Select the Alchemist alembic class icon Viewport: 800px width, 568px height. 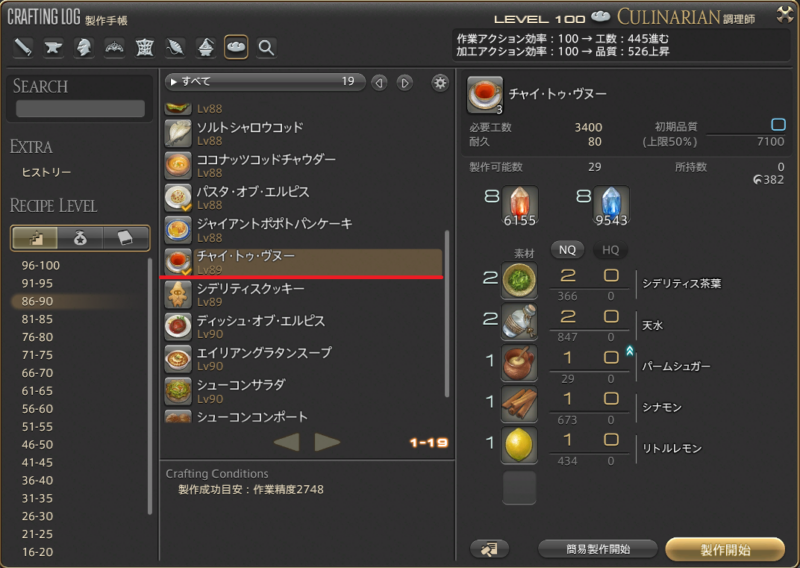pos(206,47)
